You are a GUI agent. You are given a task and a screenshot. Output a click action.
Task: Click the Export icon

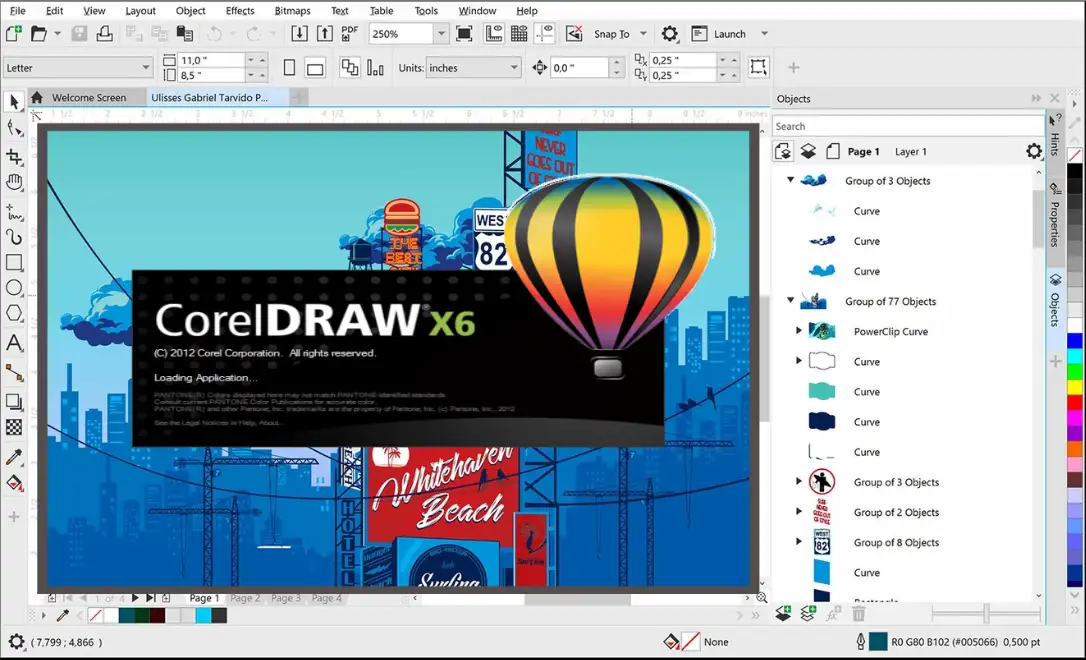(324, 33)
